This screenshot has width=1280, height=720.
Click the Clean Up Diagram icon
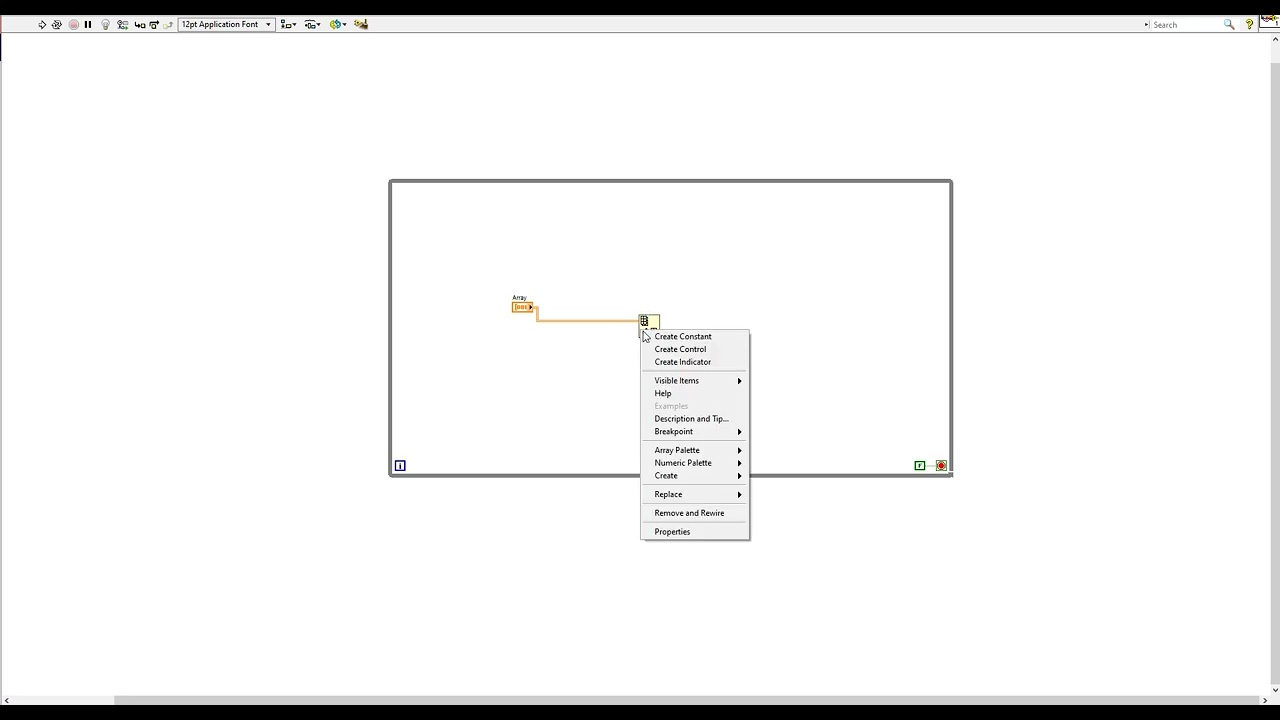pos(361,24)
